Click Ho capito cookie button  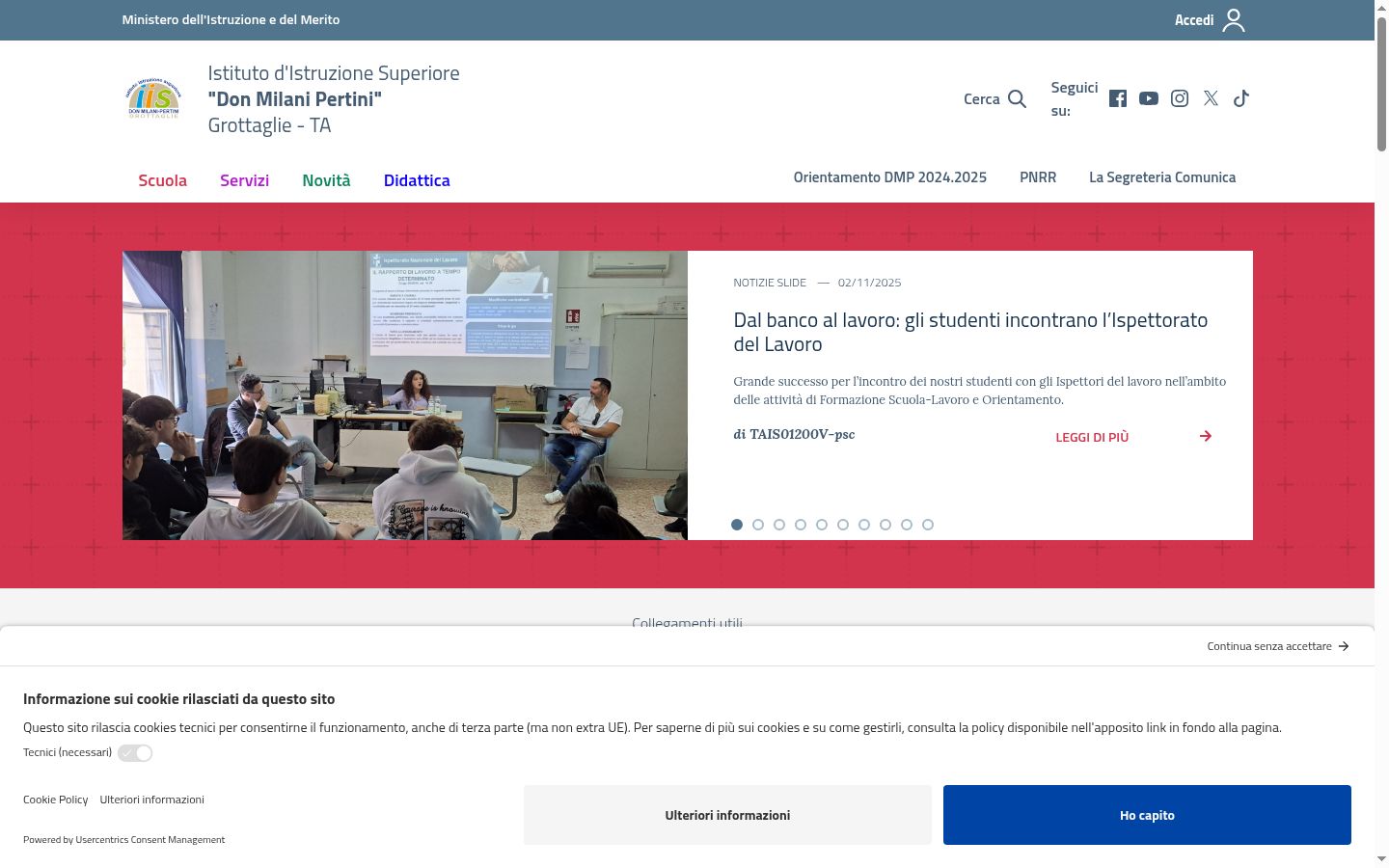click(x=1147, y=815)
